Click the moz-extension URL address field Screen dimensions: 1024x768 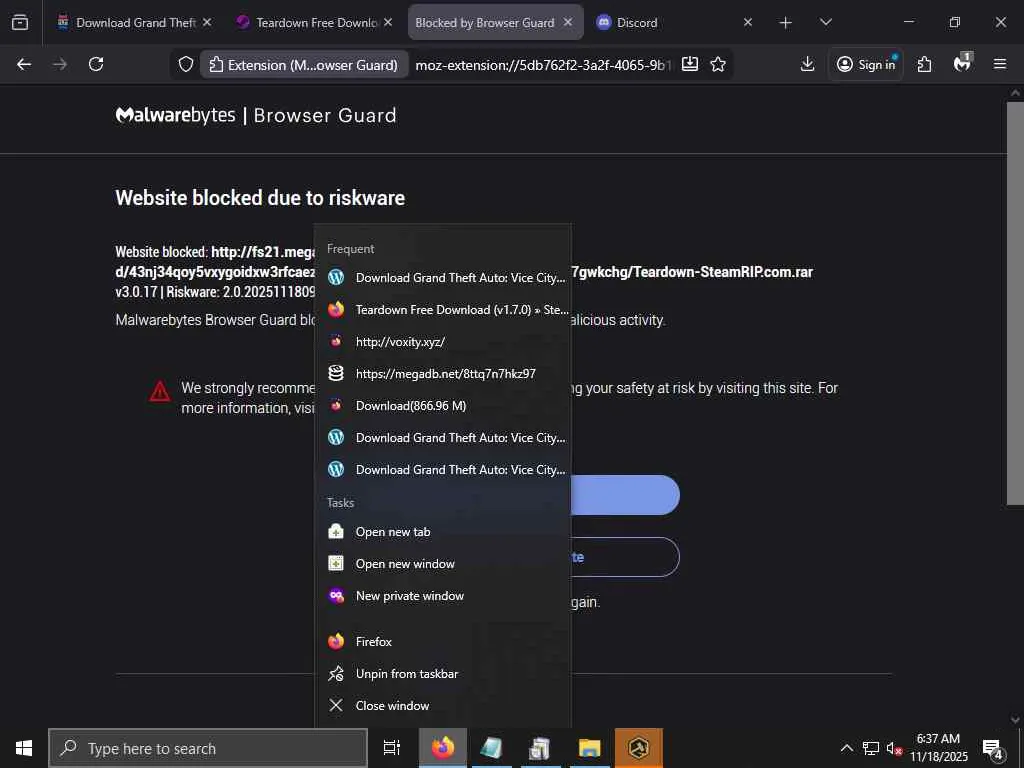(x=542, y=65)
